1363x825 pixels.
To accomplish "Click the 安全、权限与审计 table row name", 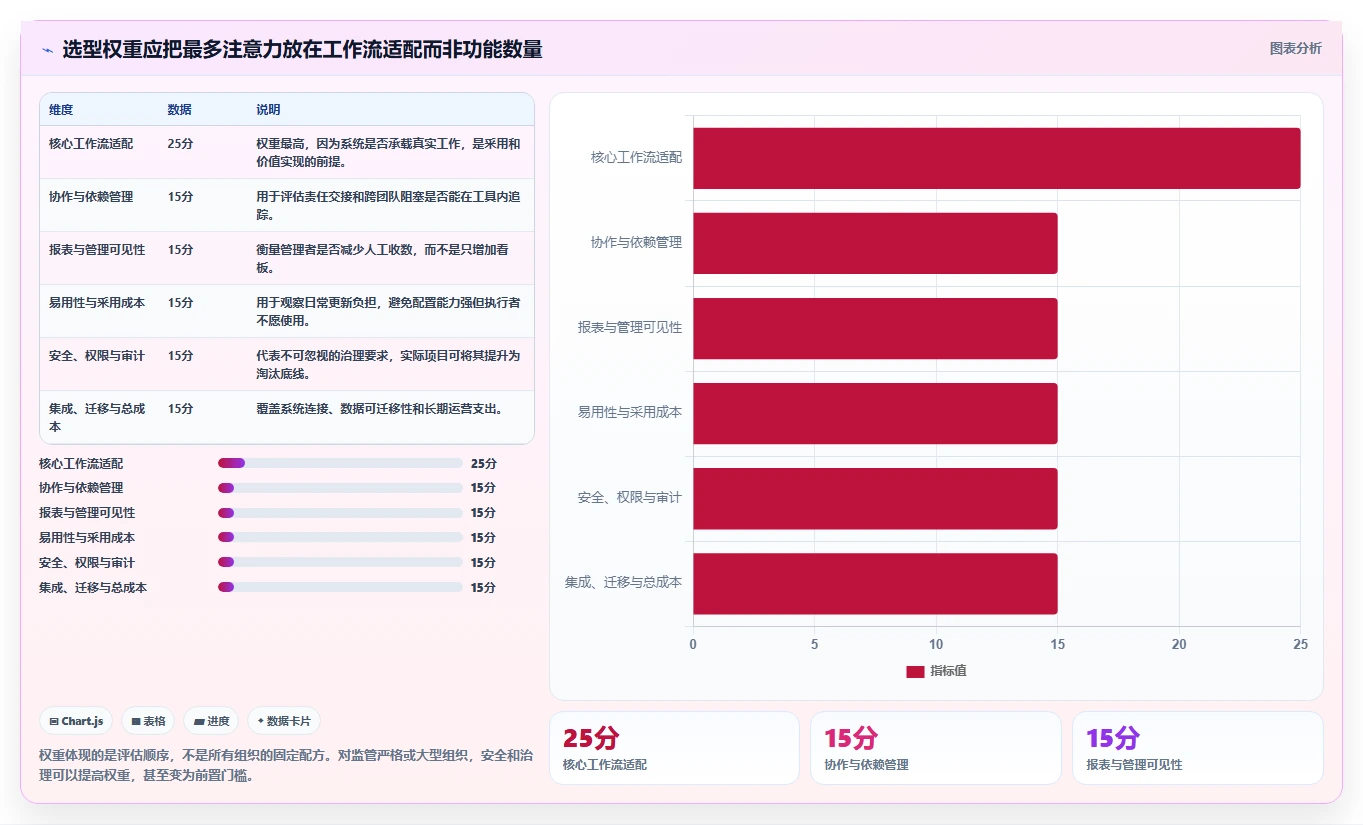I will point(97,355).
